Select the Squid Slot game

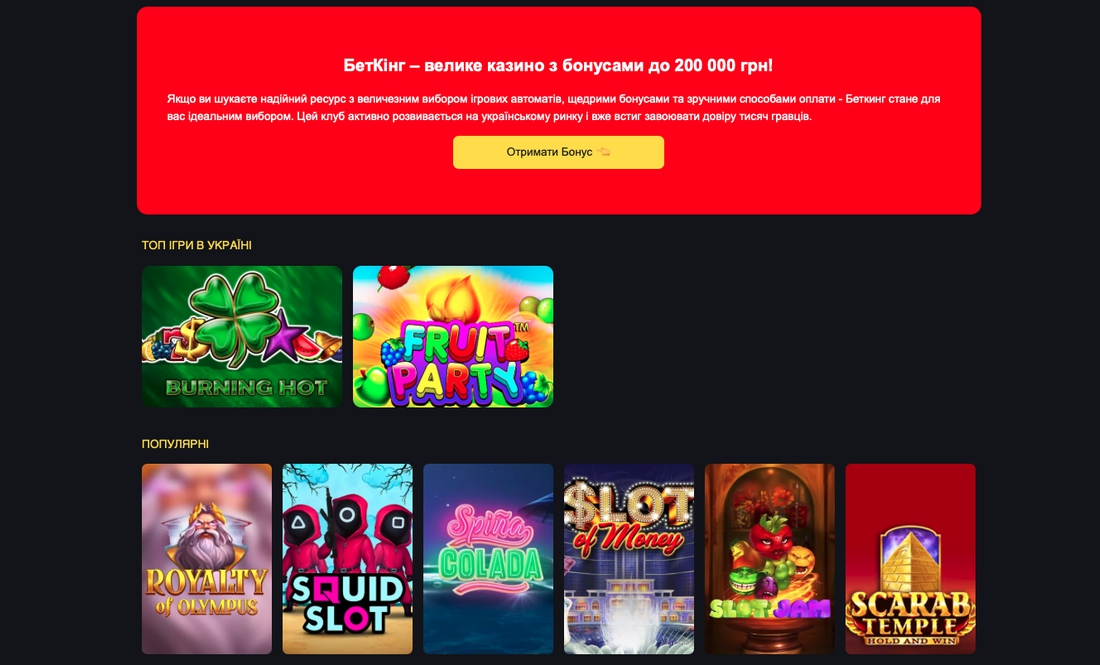coord(347,559)
